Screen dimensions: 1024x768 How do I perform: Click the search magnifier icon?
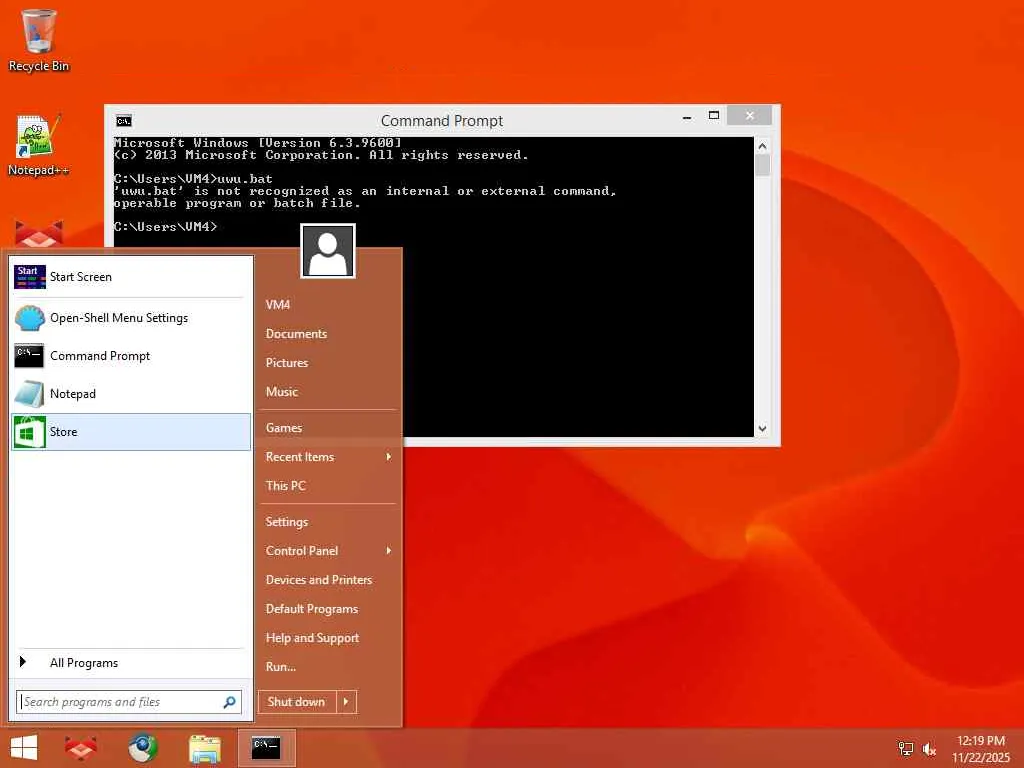point(229,702)
